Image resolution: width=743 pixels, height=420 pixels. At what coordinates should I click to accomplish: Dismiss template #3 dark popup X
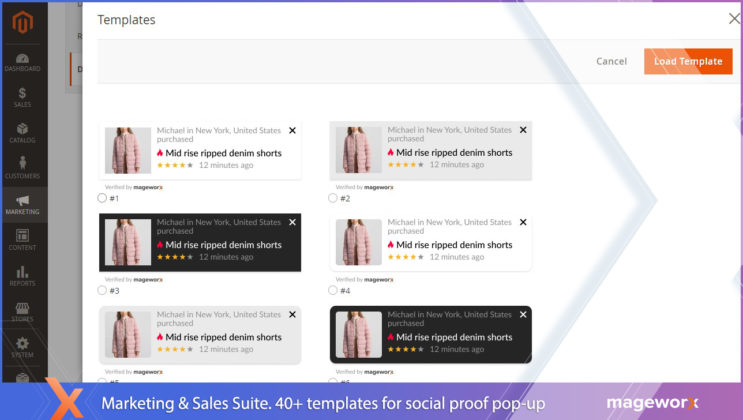292,222
